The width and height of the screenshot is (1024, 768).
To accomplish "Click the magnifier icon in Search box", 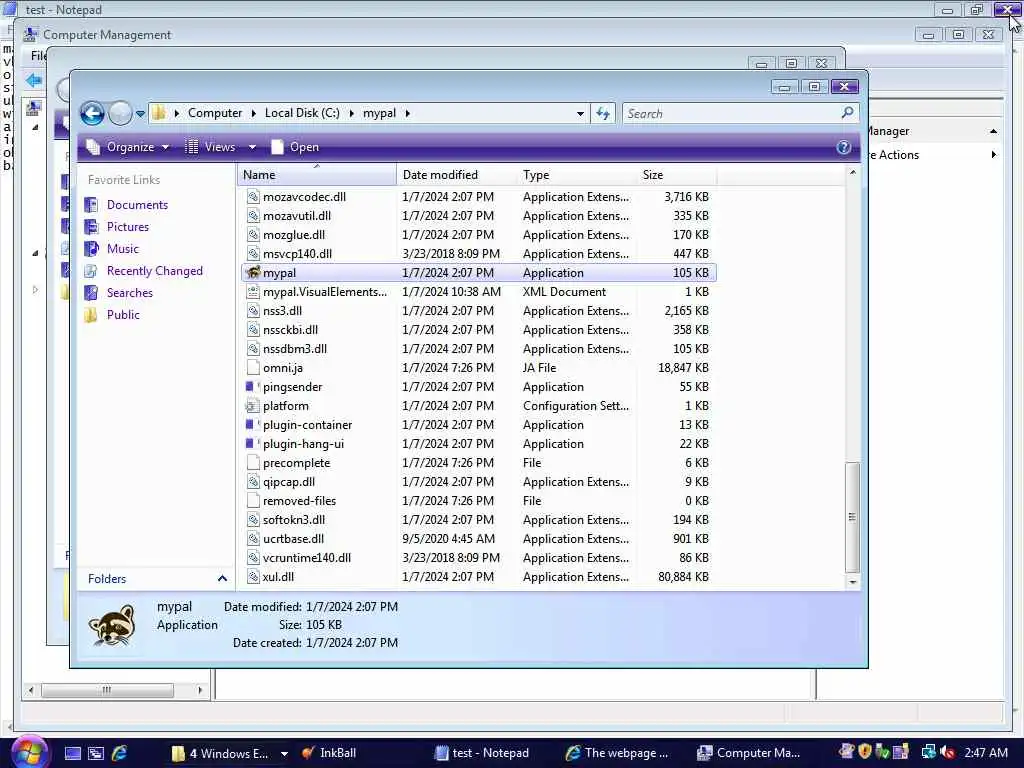I will pyautogui.click(x=848, y=113).
